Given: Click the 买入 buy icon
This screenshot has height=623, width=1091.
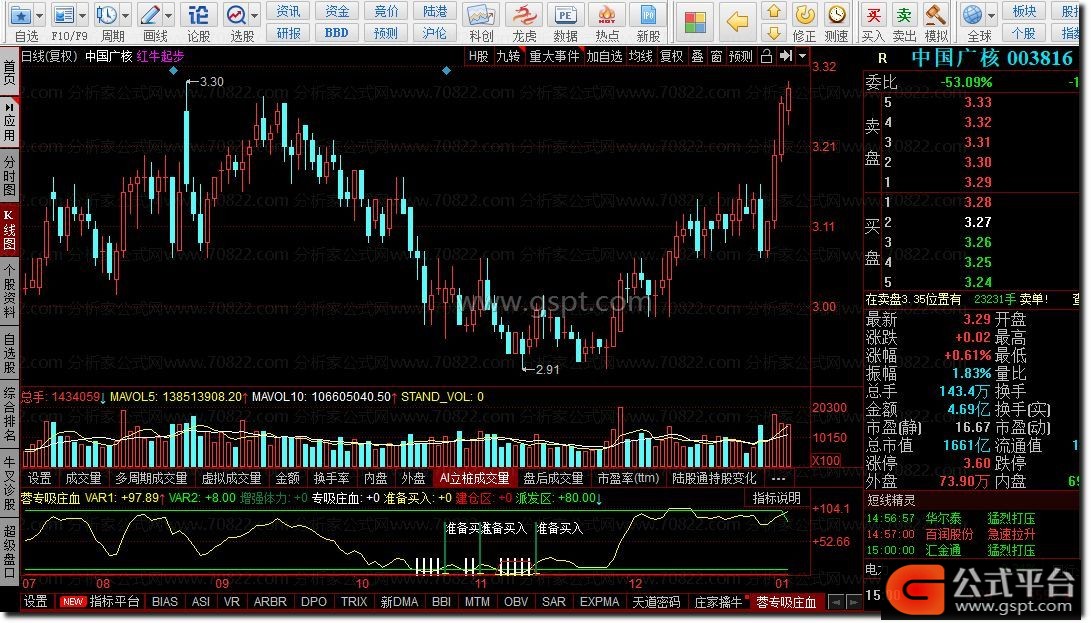Looking at the screenshot, I should (873, 15).
